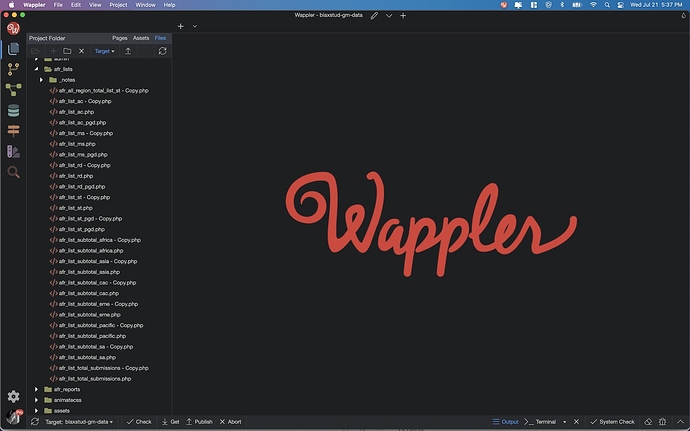Open the Apple menu
The width and height of the screenshot is (690, 431).
coord(12,5)
